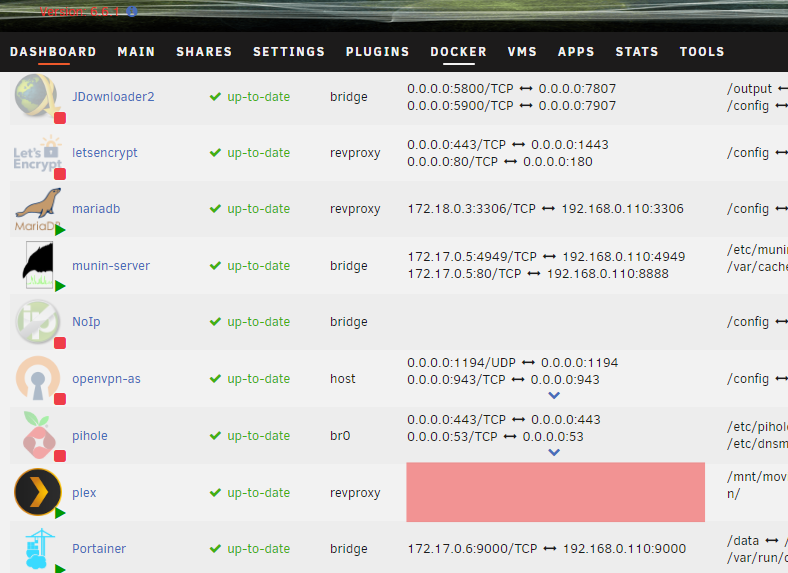788x573 pixels.
Task: Expand more port mappings for pihole
Action: click(x=554, y=452)
